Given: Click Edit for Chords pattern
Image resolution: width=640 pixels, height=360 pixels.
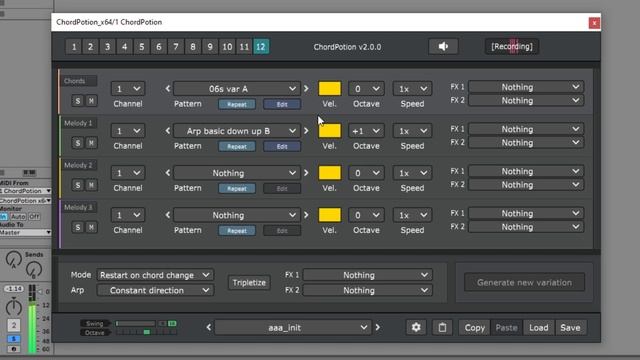Looking at the screenshot, I should click(282, 104).
